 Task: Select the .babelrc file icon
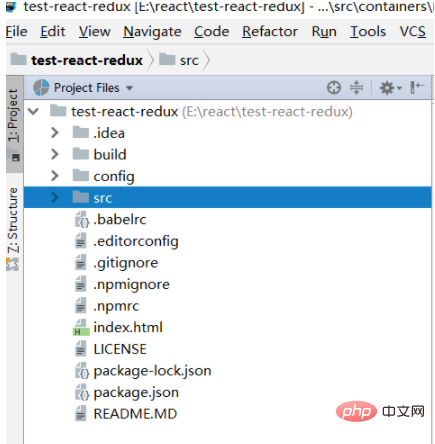coord(82,220)
